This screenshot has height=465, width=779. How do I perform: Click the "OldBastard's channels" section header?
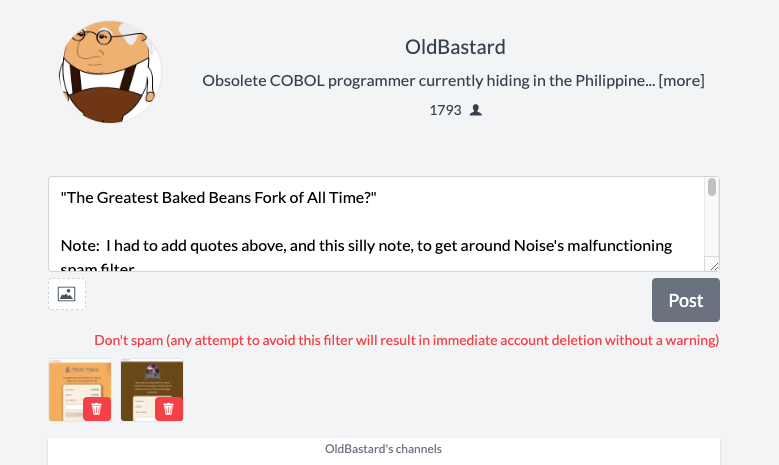coord(383,449)
